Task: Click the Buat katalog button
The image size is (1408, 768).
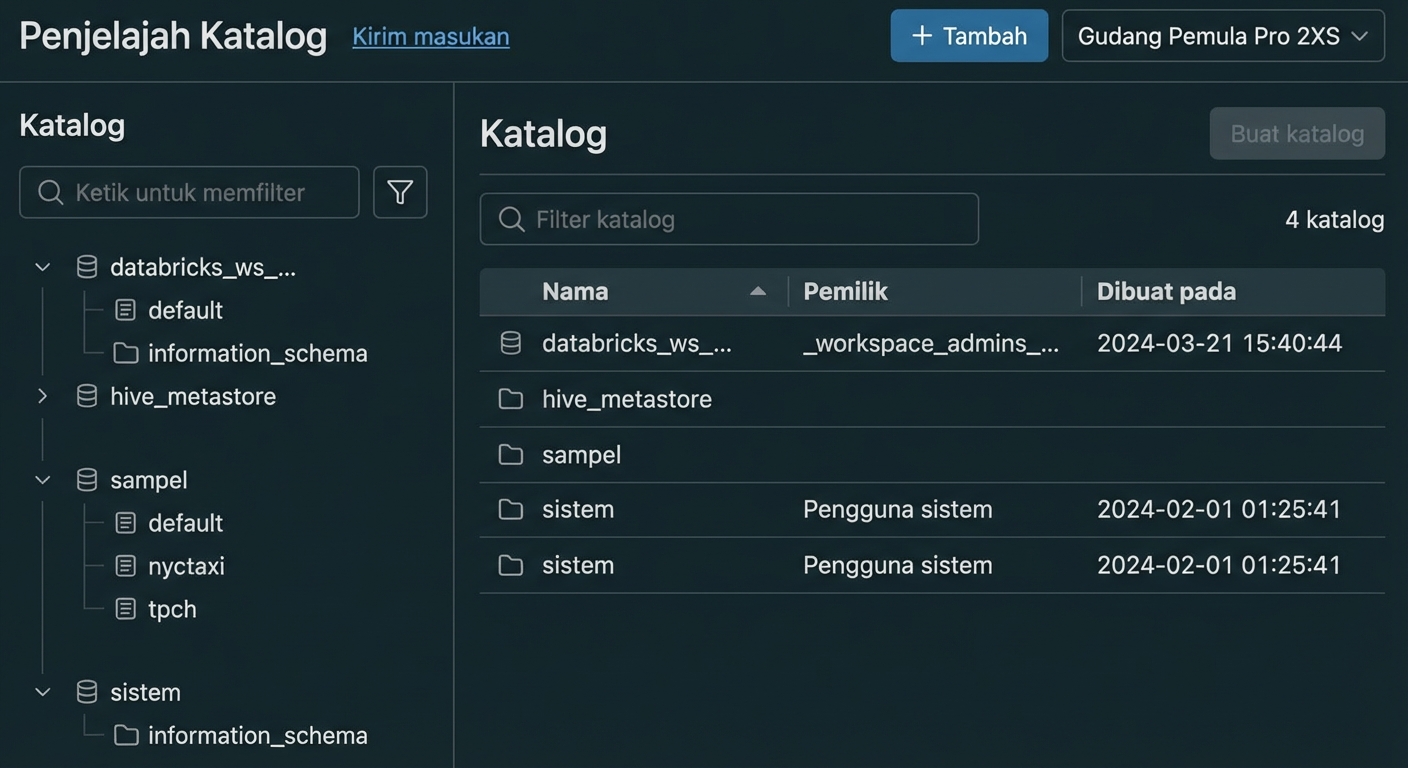Action: [x=1296, y=133]
